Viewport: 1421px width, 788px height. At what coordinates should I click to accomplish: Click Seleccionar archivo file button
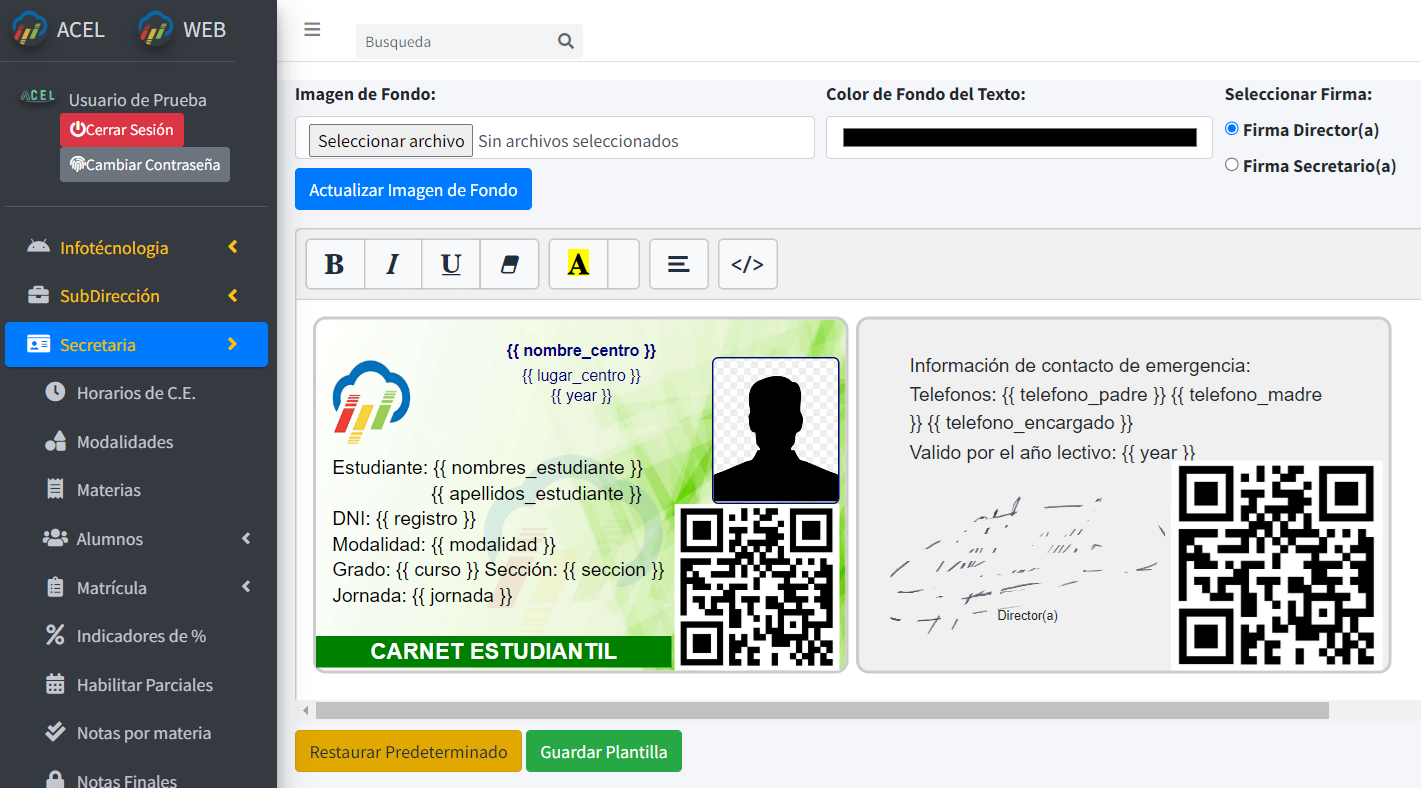390,141
